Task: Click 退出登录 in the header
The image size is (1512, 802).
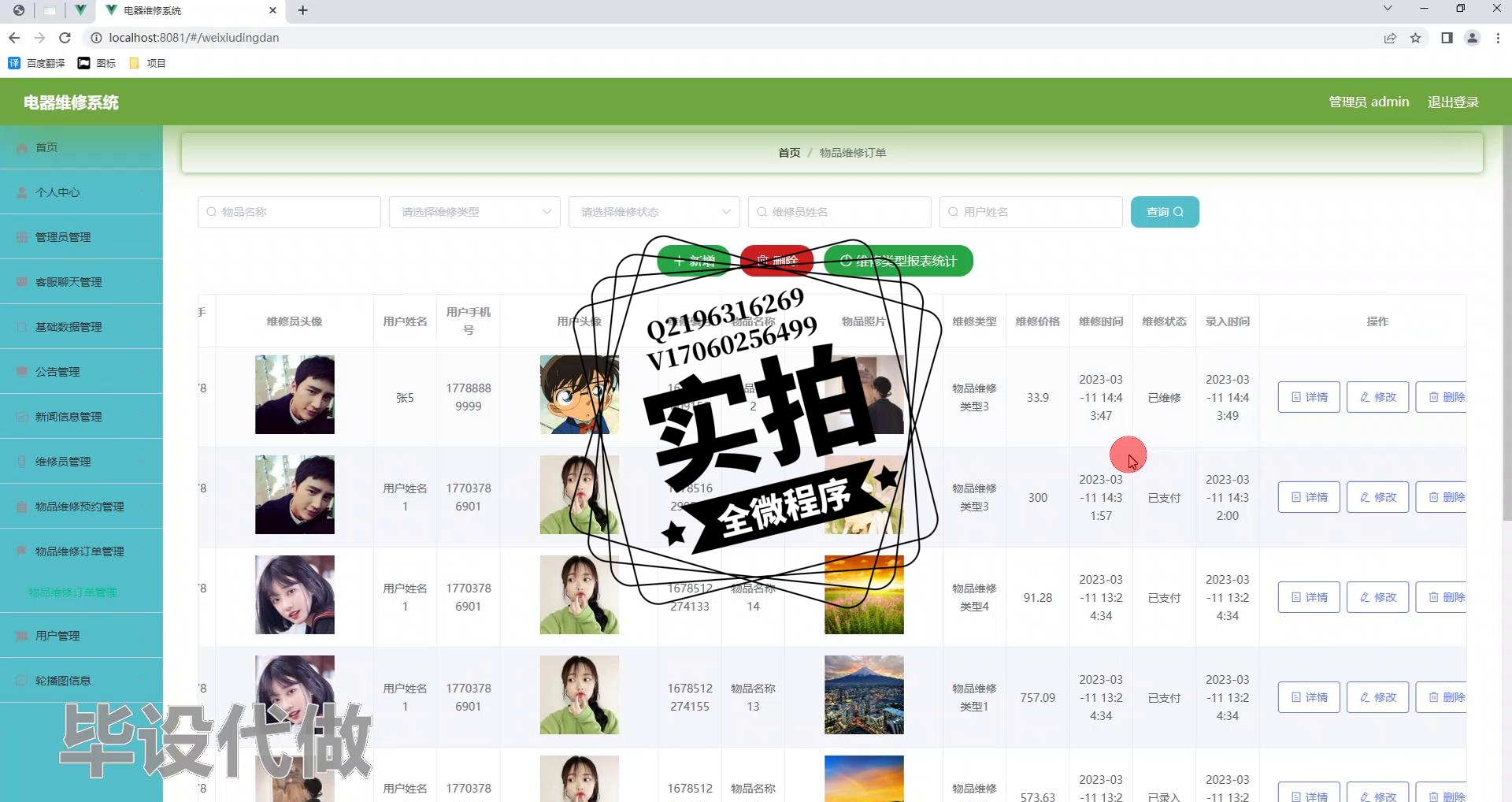Action: pos(1453,102)
